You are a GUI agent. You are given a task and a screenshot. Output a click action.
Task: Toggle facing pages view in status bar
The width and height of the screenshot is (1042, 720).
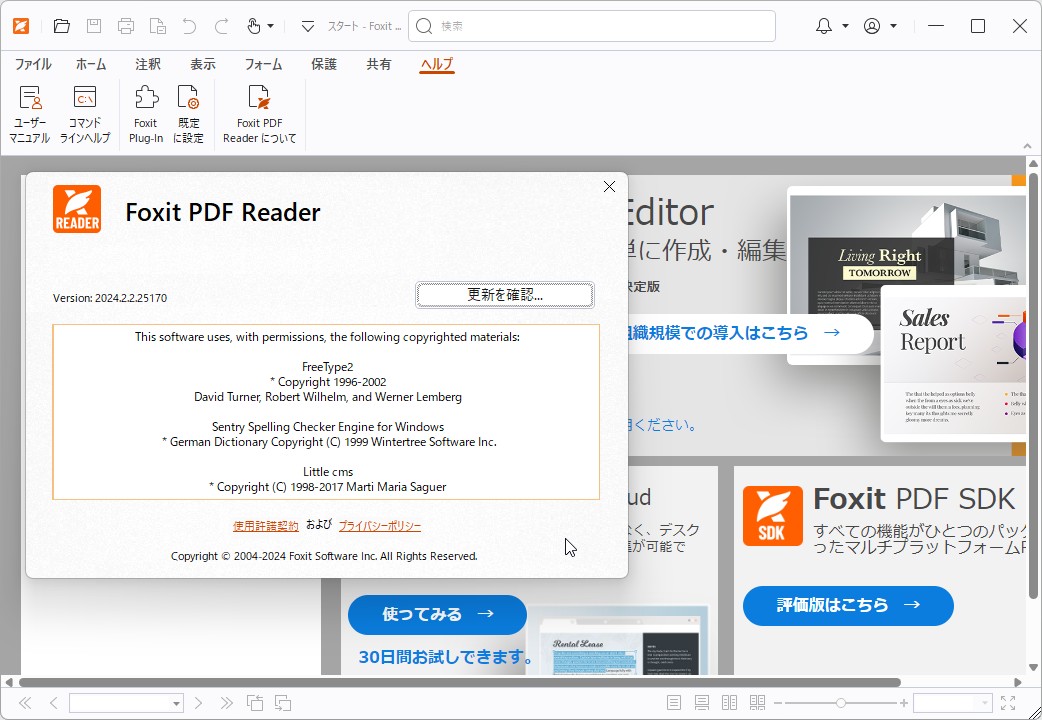coord(729,703)
